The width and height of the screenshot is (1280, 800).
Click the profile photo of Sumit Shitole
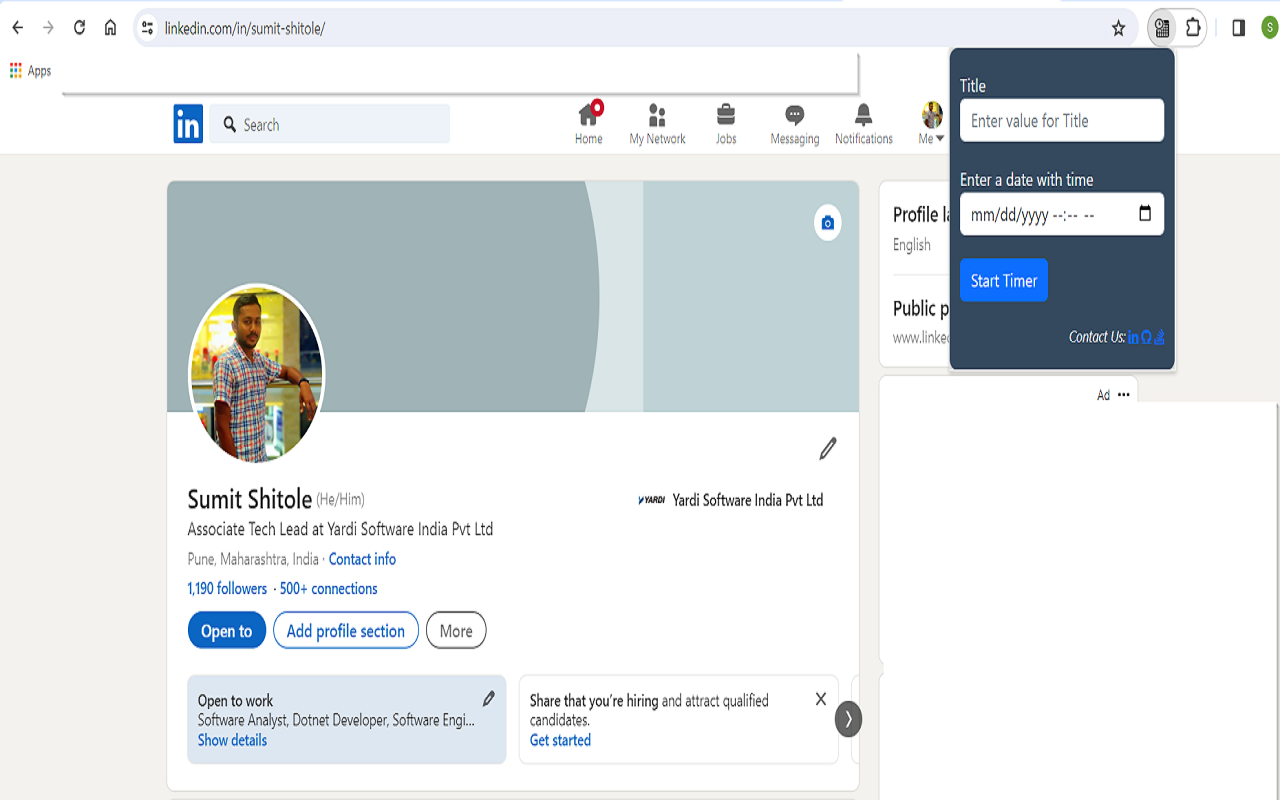tap(256, 374)
